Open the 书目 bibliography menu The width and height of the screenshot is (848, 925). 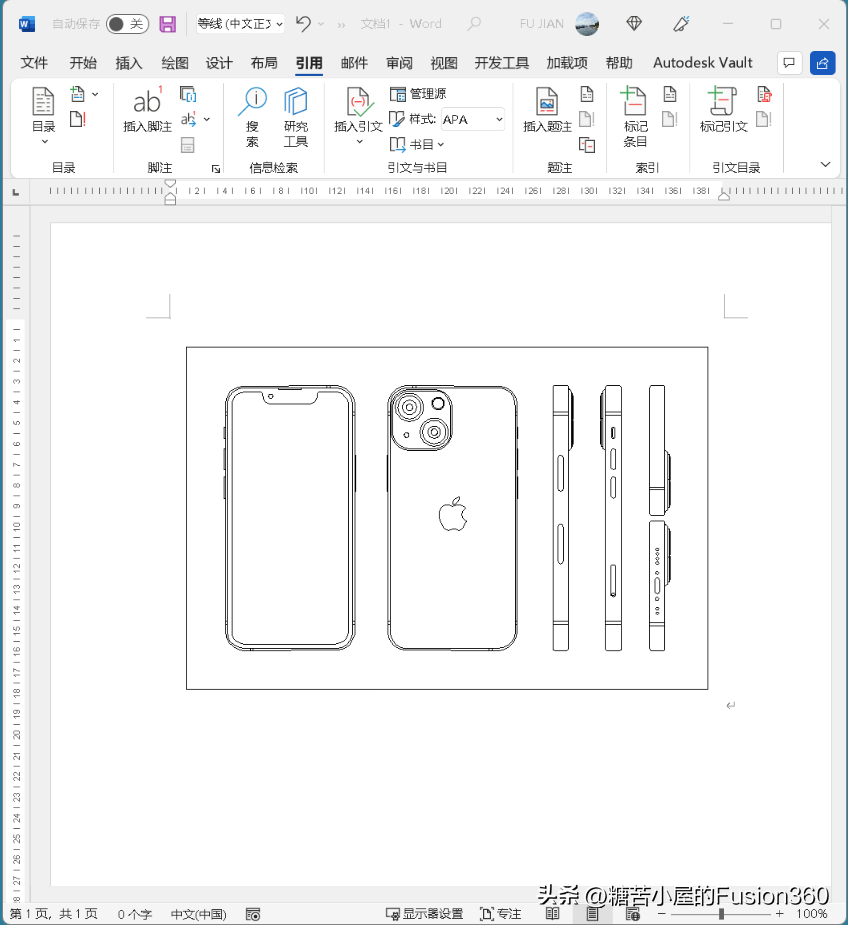417,144
